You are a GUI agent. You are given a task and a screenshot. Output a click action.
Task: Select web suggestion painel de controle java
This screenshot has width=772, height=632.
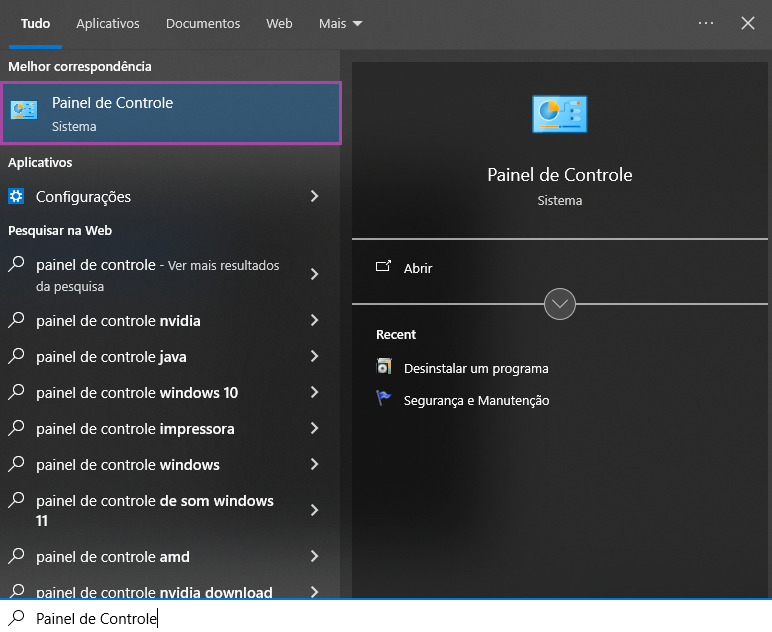[x=111, y=357]
